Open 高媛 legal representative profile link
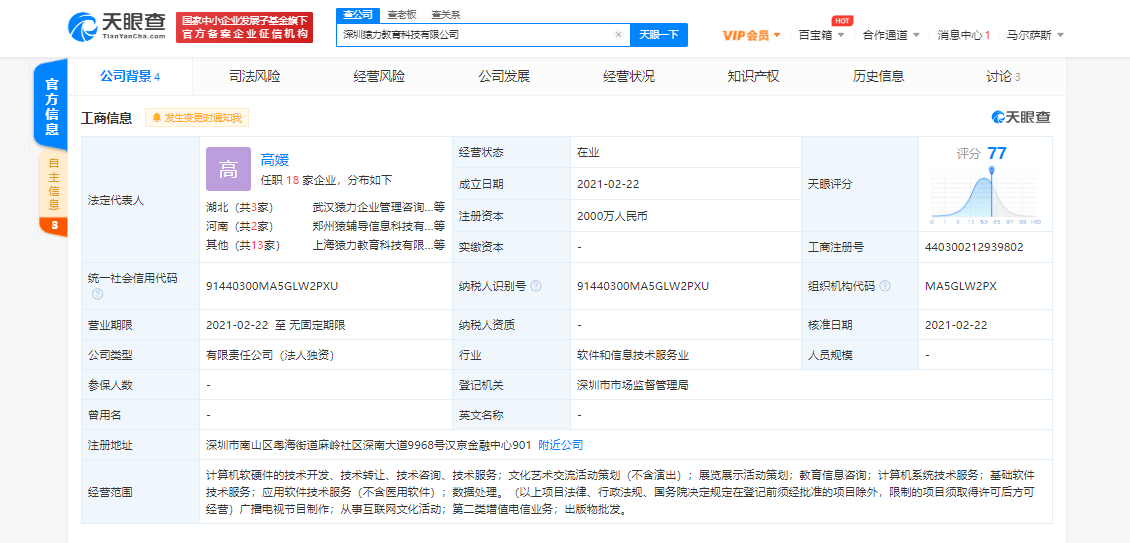 click(x=274, y=160)
